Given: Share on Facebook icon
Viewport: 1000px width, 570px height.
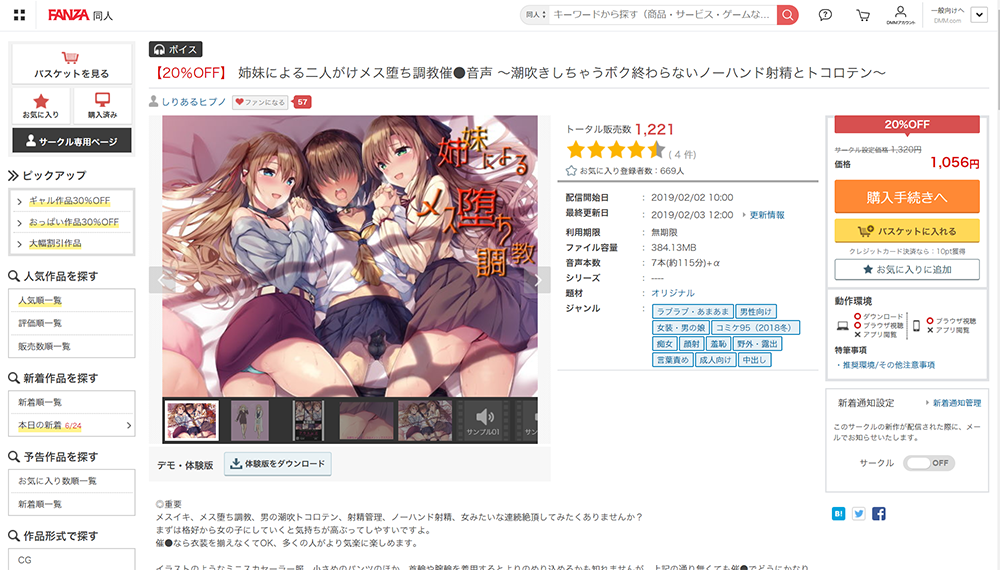Looking at the screenshot, I should [879, 513].
